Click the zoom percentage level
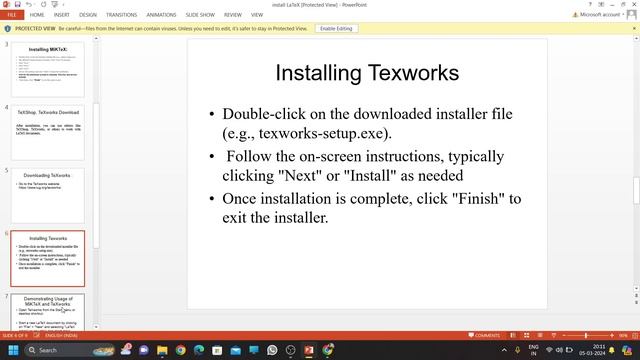This screenshot has height=360, width=640. click(623, 336)
